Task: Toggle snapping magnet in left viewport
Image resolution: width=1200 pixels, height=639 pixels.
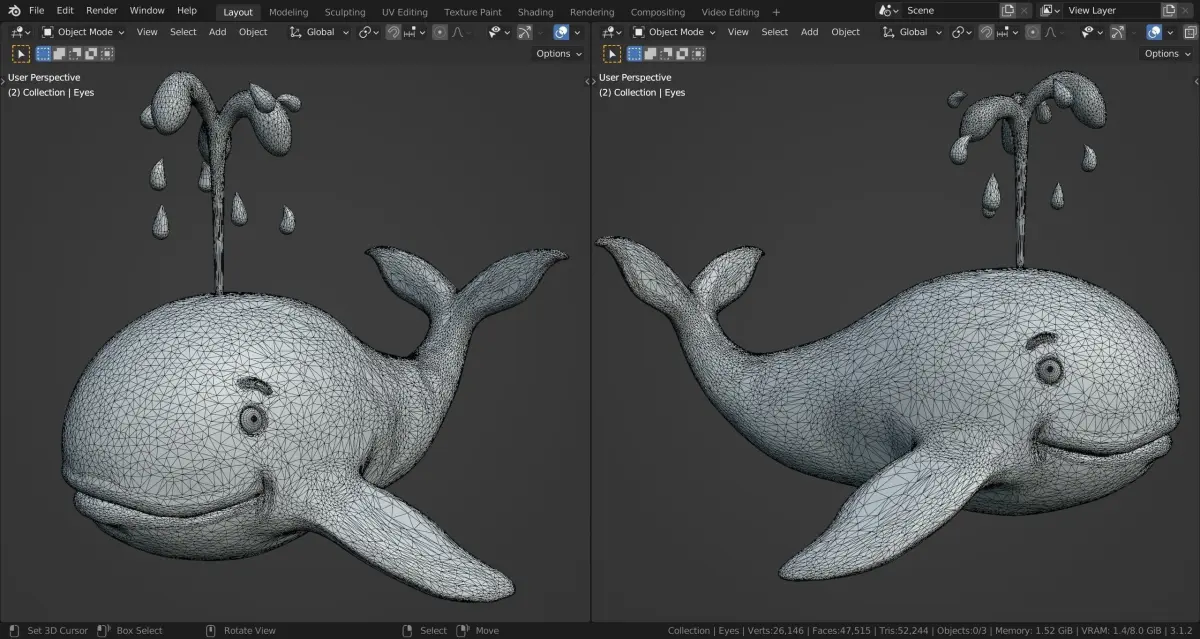Action: coord(393,32)
